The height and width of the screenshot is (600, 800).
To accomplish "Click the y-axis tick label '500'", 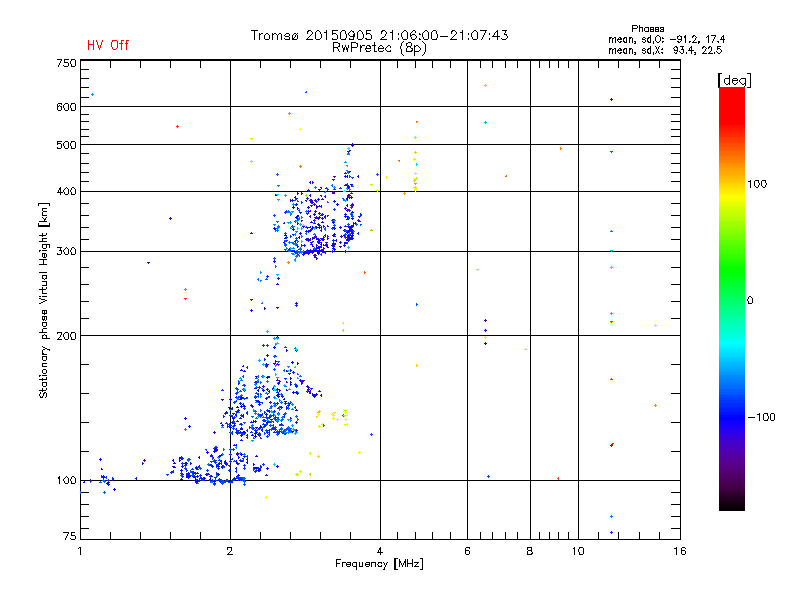I will 66,145.
